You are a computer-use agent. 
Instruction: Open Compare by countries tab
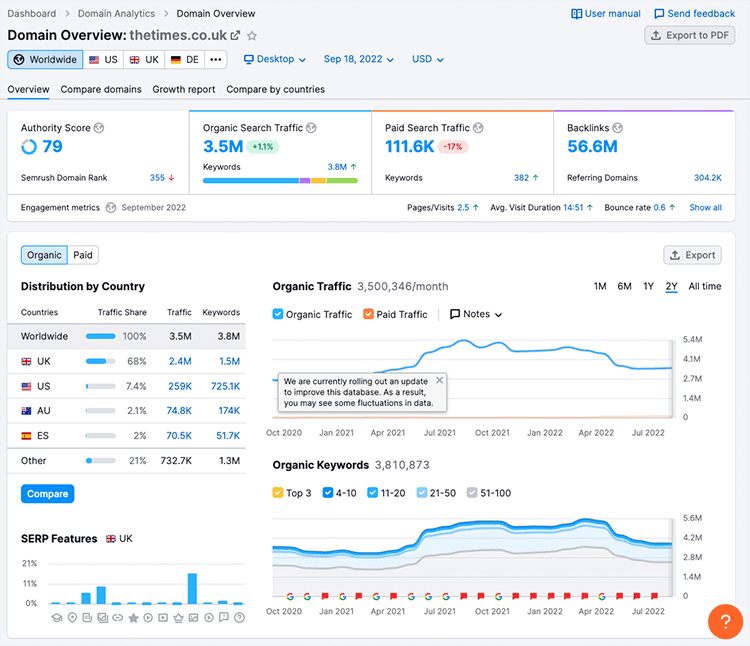pos(276,89)
